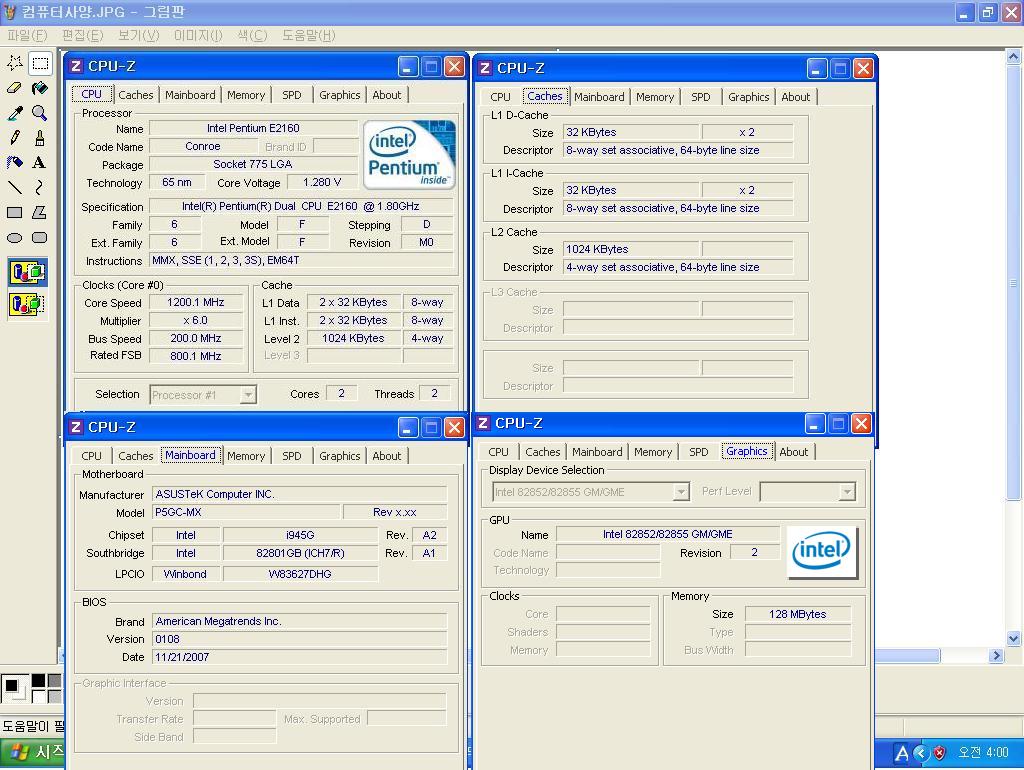Click the horizontal scrollbar right arrow
The image size is (1024, 770).
(x=995, y=656)
